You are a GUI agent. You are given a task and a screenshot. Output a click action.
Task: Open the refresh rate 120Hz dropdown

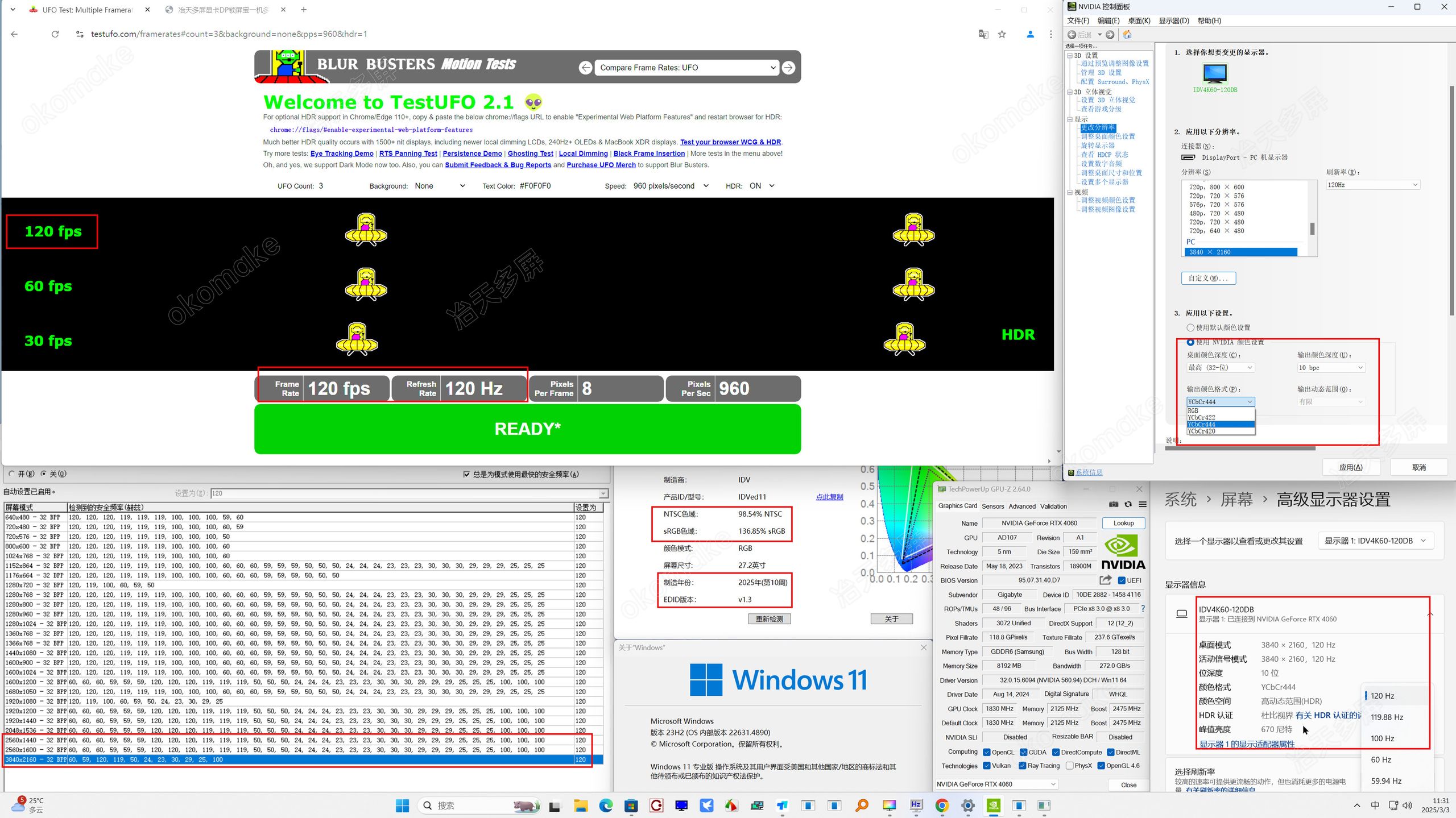pos(1372,185)
